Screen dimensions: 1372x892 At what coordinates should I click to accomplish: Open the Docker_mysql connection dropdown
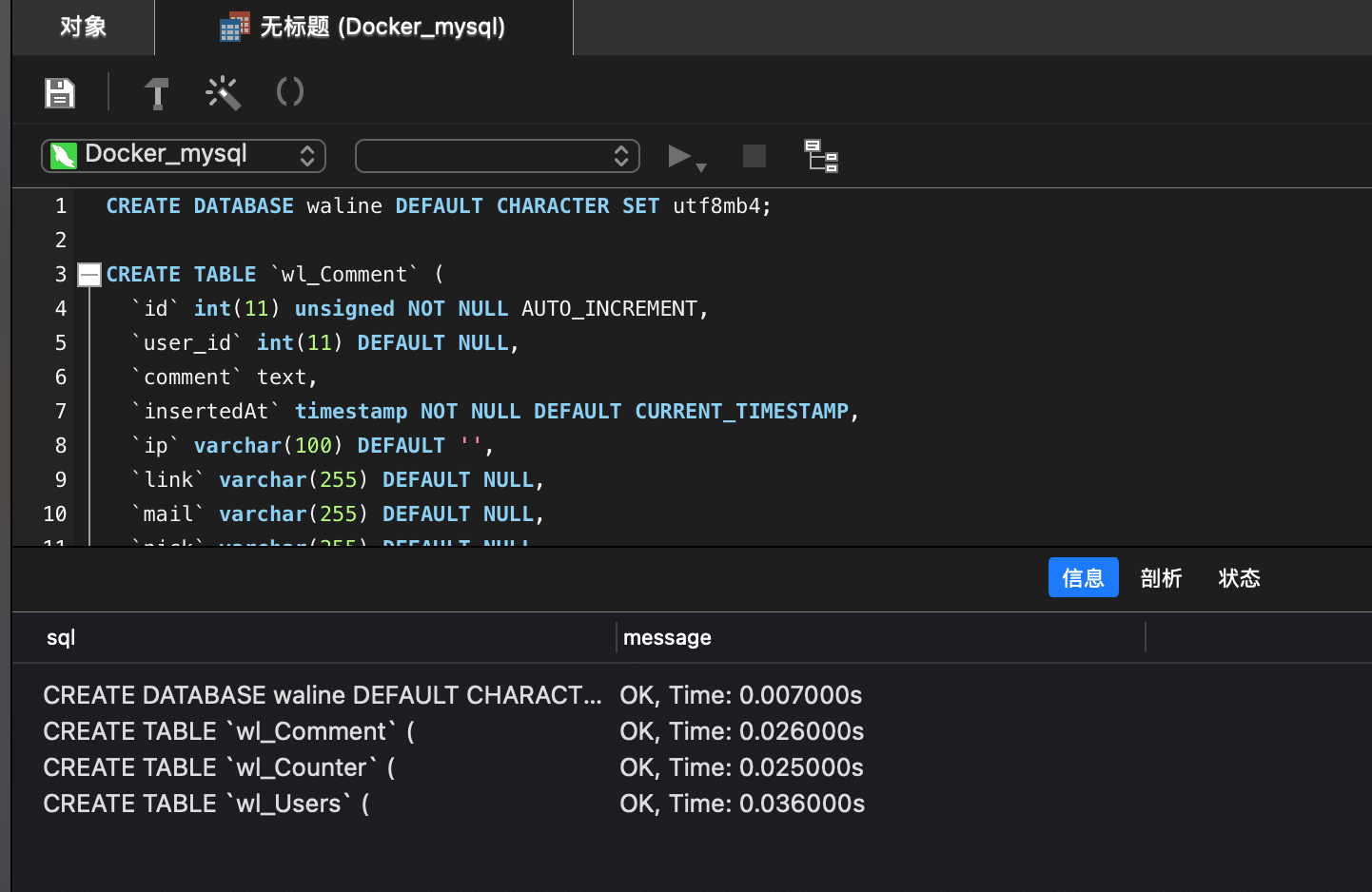[x=184, y=156]
